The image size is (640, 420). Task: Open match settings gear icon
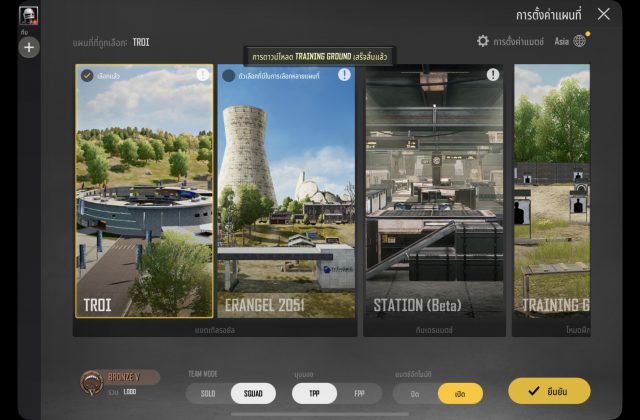click(483, 41)
